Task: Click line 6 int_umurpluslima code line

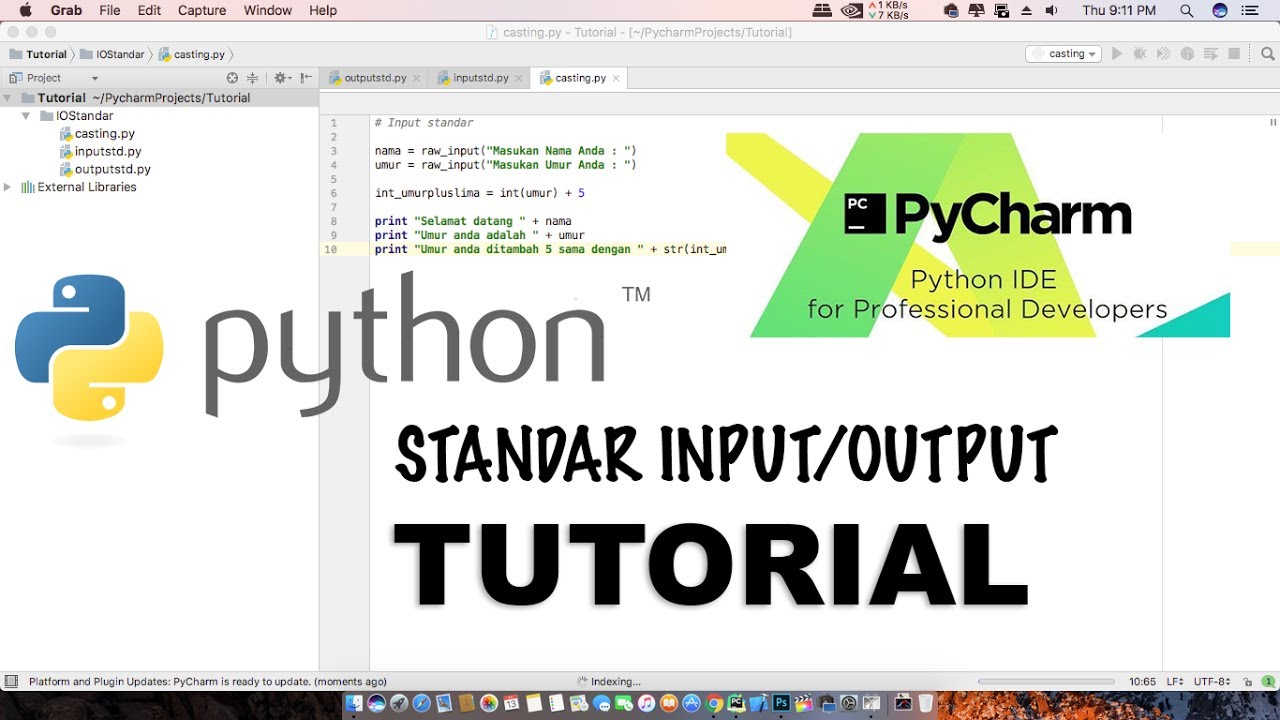Action: [x=479, y=193]
